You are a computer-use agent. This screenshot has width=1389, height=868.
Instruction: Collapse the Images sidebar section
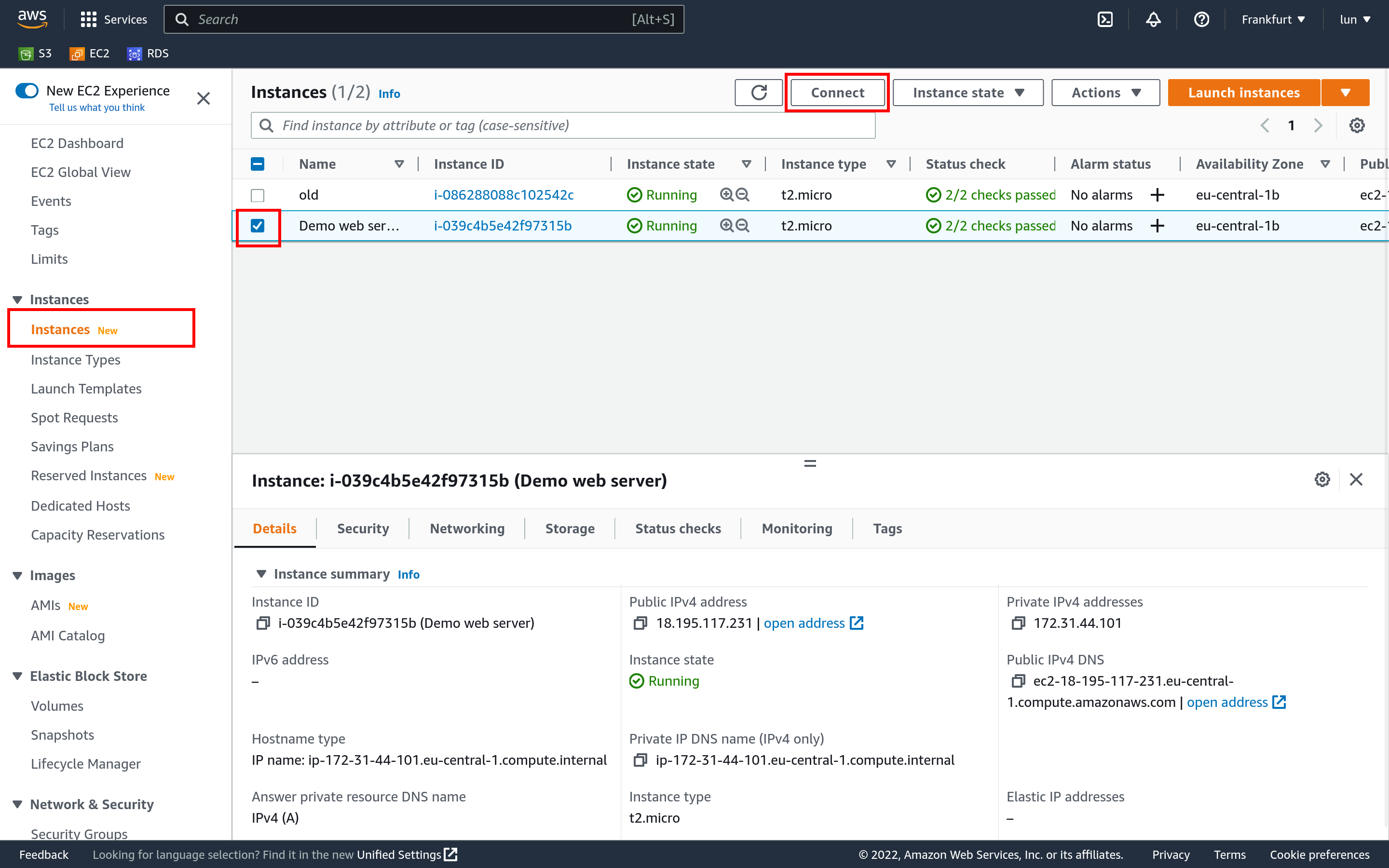[17, 575]
